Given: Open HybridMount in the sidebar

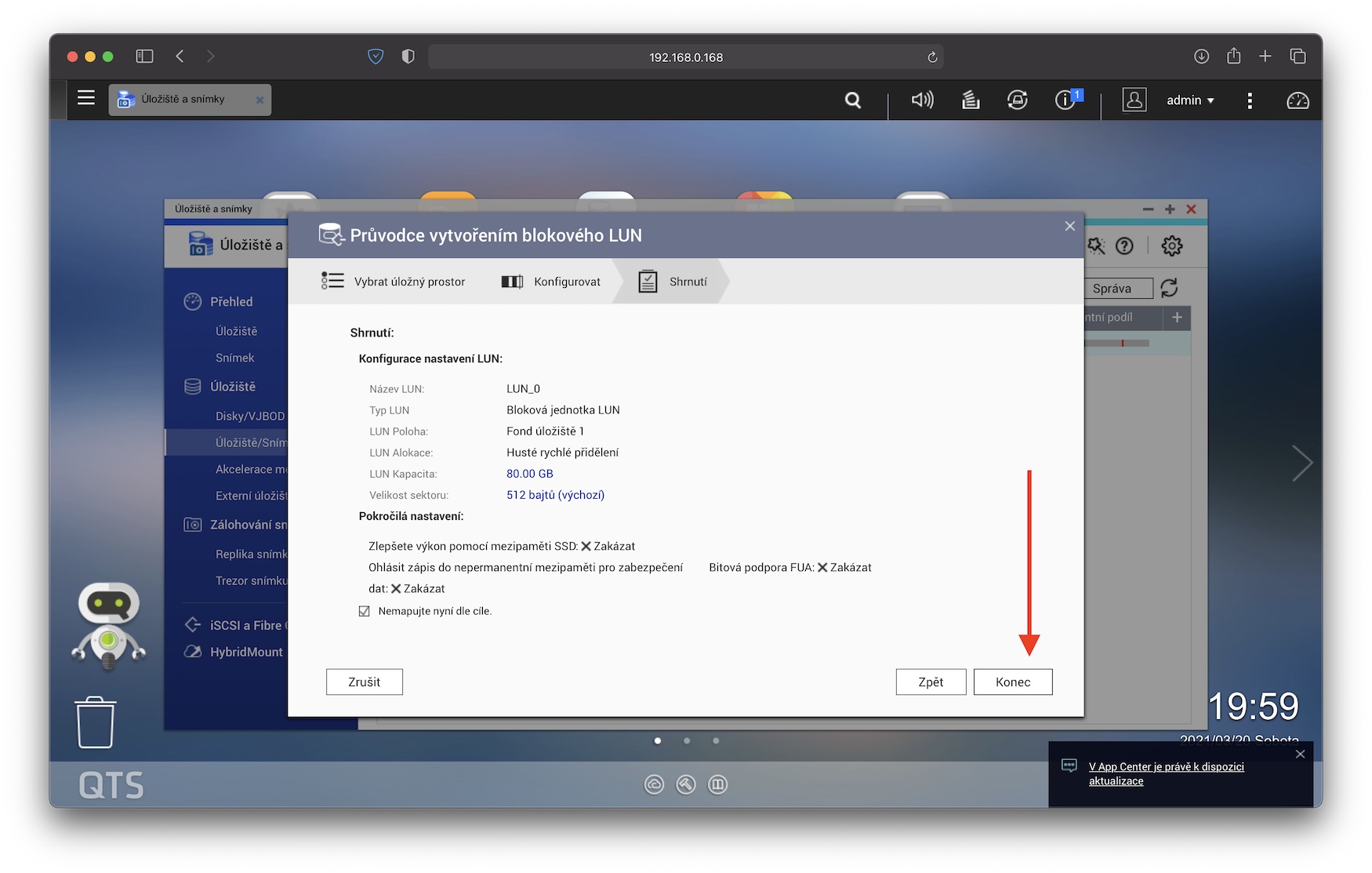Looking at the screenshot, I should [x=234, y=652].
